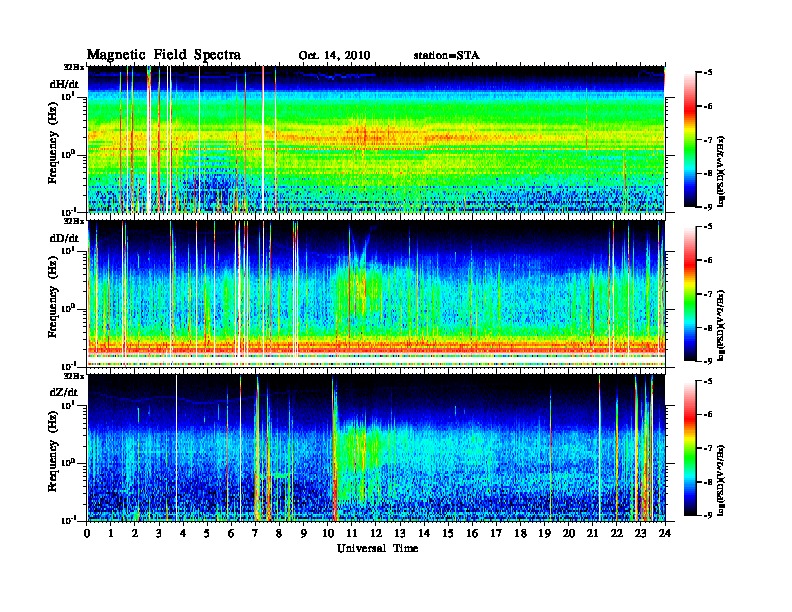This screenshot has height=612, width=792.
Task: Click the "-9" tick on dH/dt color scale
Action: coord(708,207)
